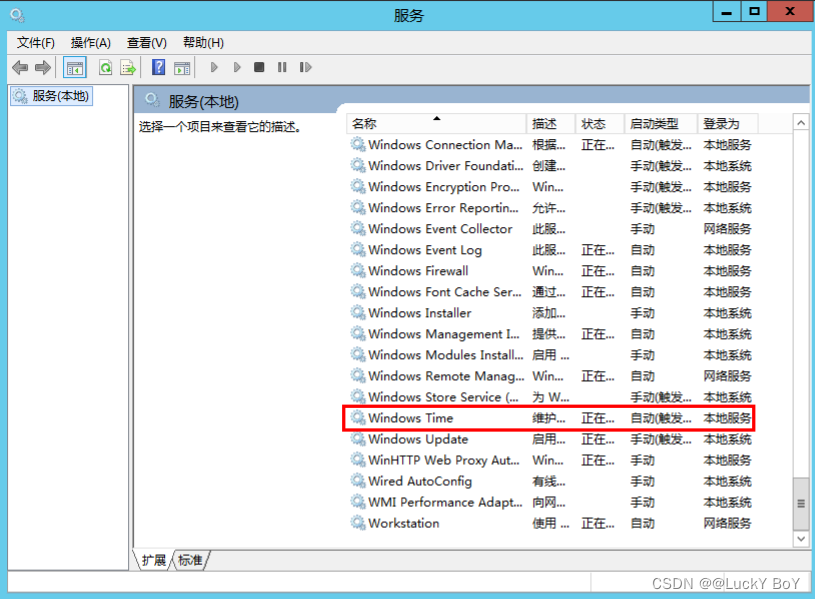This screenshot has height=599, width=815.
Task: Click the scrollbar down arrow
Action: tap(801, 539)
